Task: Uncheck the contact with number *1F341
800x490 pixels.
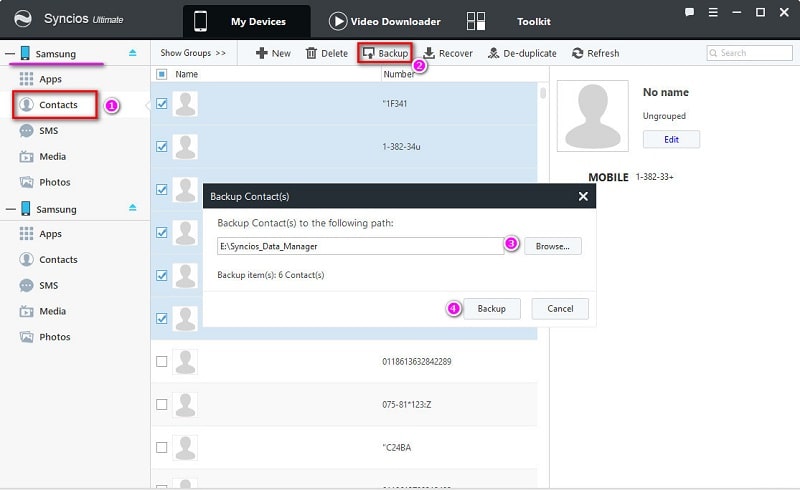Action: click(x=162, y=104)
